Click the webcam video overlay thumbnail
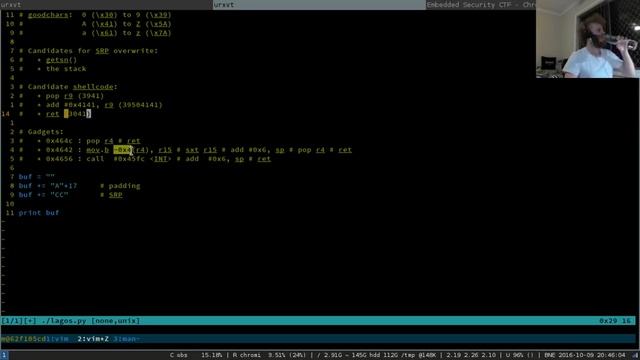 tap(588, 39)
